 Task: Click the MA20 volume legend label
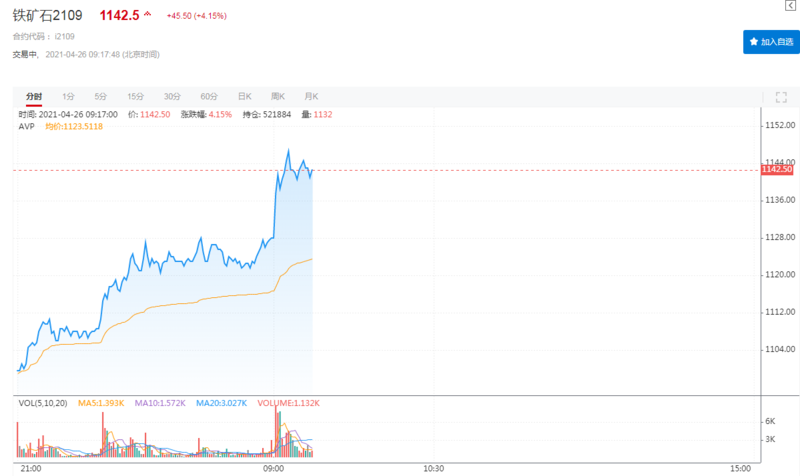click(x=222, y=402)
